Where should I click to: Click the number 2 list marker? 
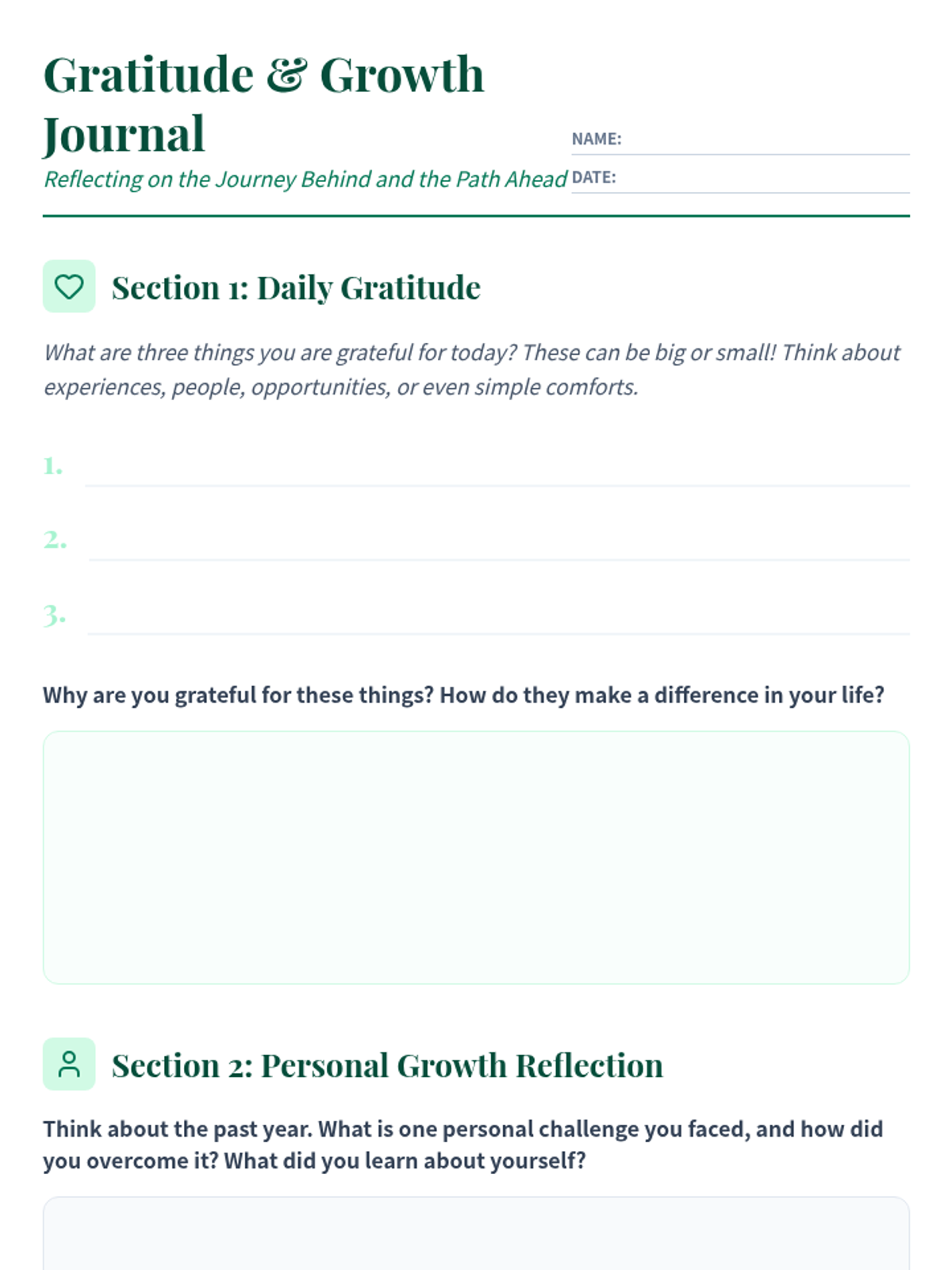[x=55, y=540]
